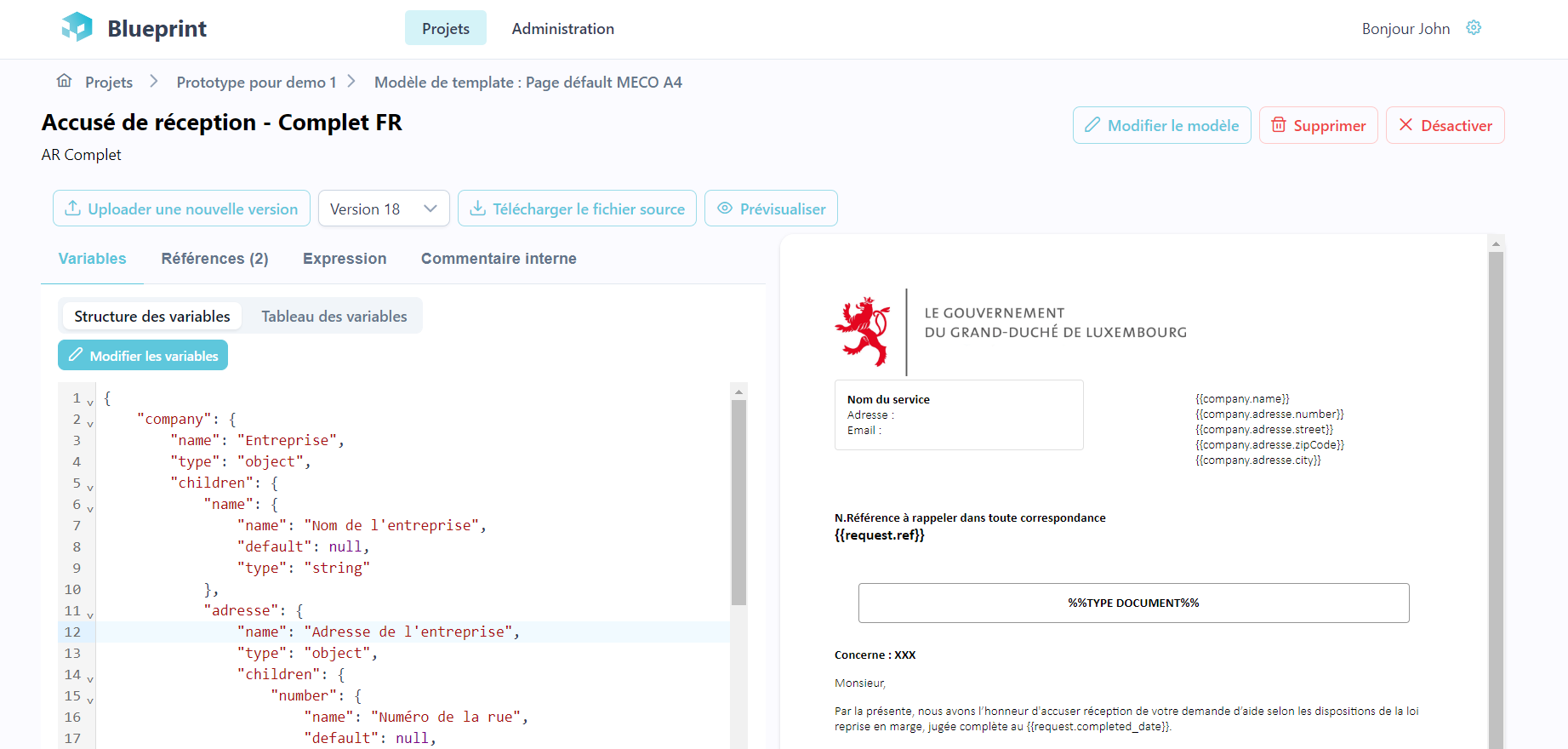Collapse the code fold at line 2
This screenshot has width=1568, height=749.
click(90, 423)
